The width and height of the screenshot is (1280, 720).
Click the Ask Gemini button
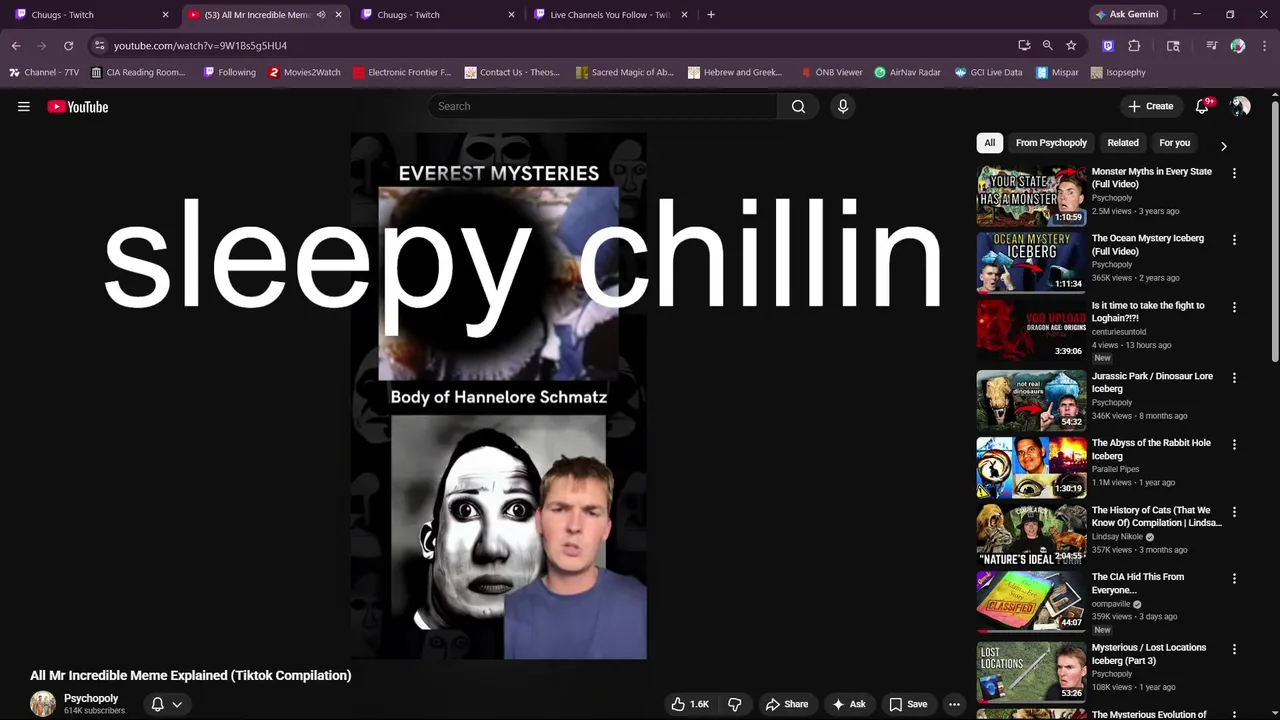[x=1127, y=15]
